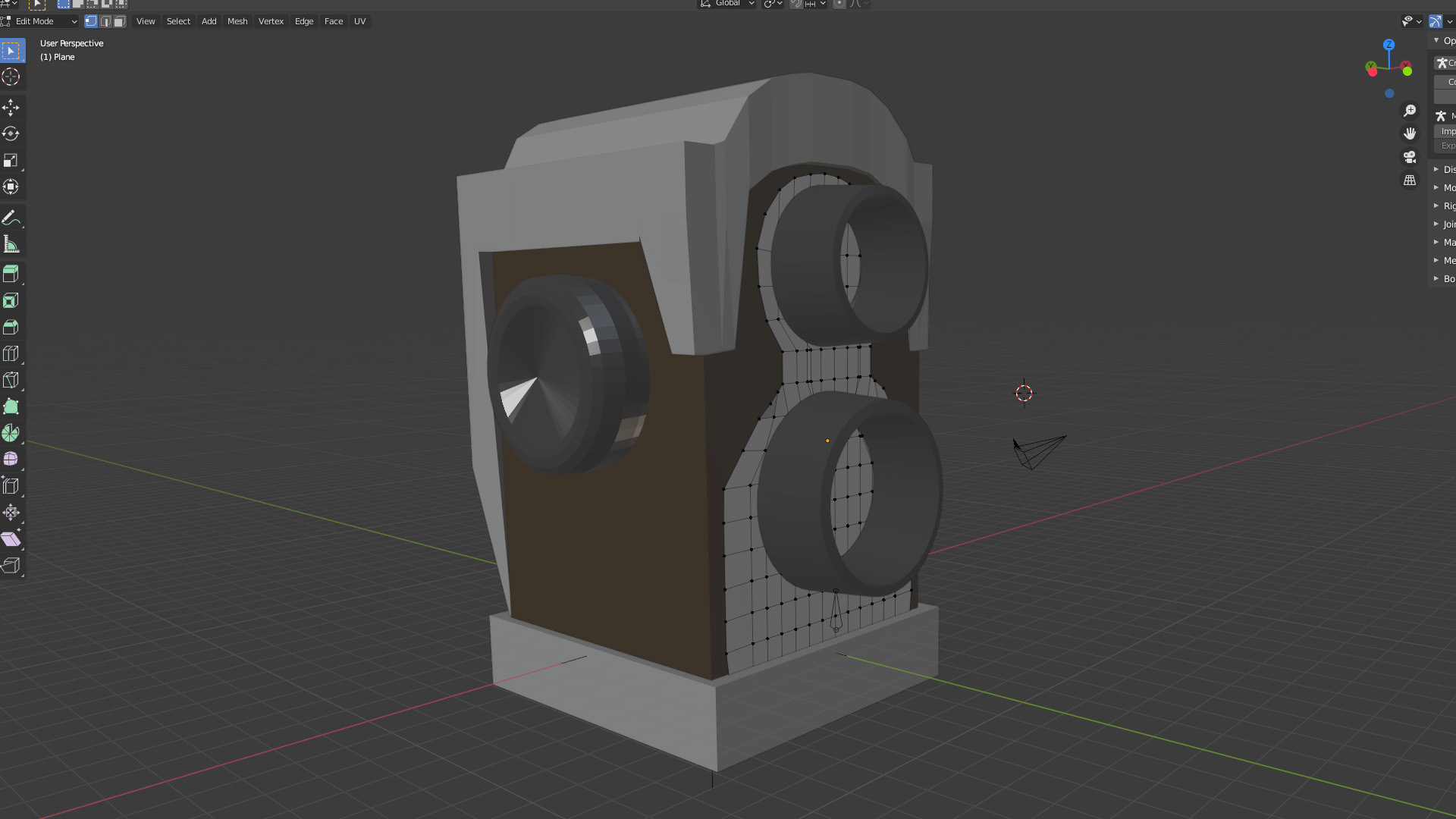This screenshot has width=1456, height=819.
Task: Enable edge select mode
Action: (105, 21)
